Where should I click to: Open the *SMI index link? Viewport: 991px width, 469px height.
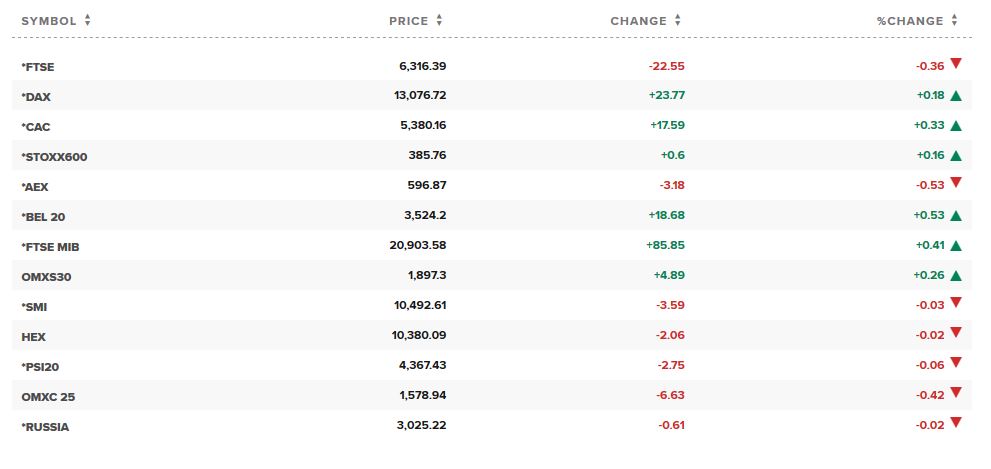(x=34, y=307)
